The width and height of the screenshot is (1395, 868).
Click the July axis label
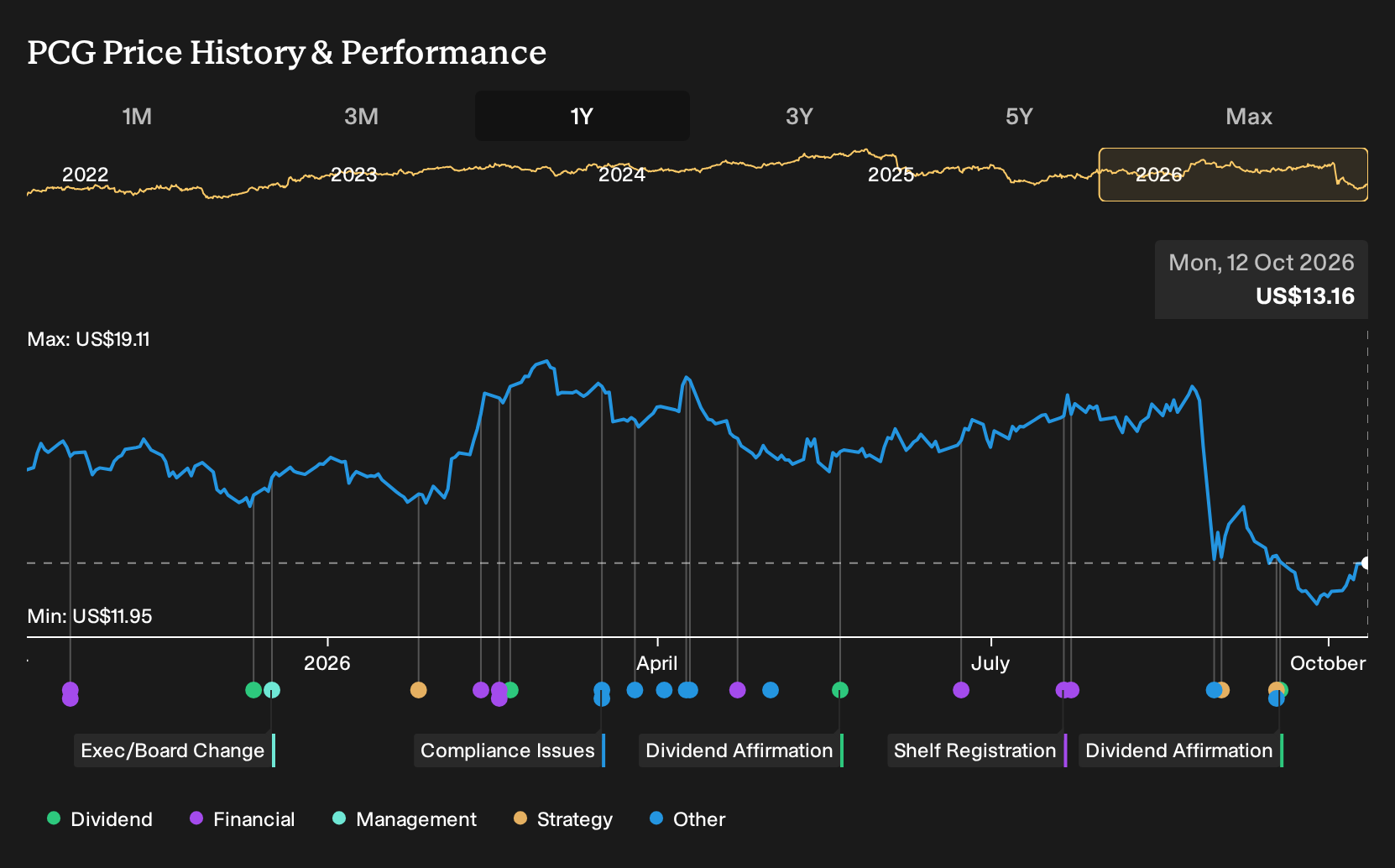tap(990, 663)
